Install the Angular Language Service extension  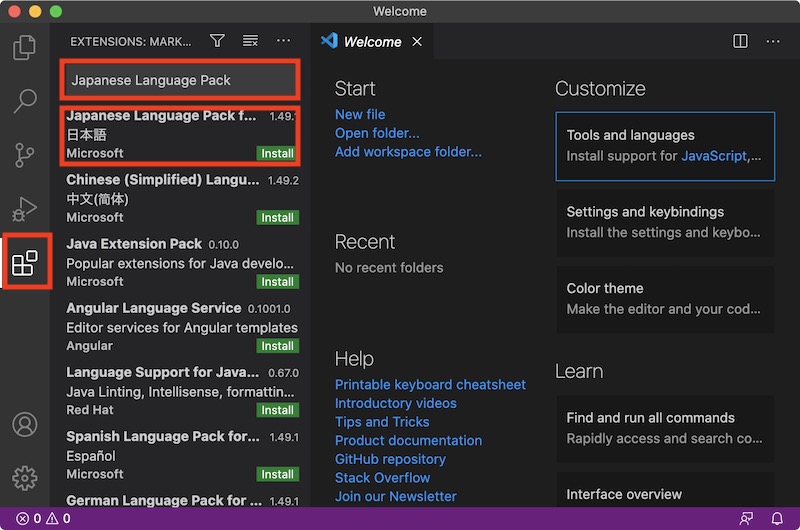point(277,346)
